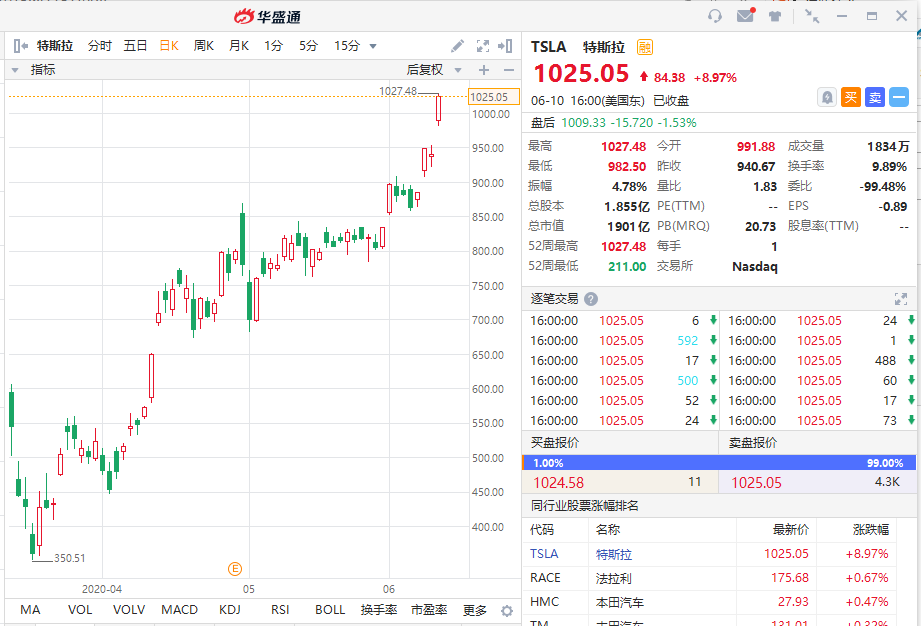Click the E earnings marker on chart
The height and width of the screenshot is (626, 921).
235,568
